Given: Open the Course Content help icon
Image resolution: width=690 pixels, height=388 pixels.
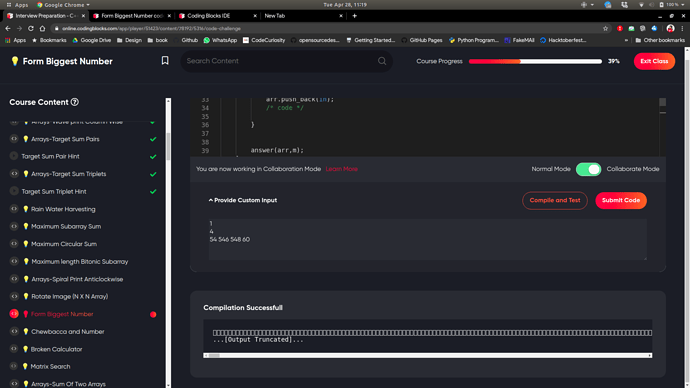Looking at the screenshot, I should [75, 102].
